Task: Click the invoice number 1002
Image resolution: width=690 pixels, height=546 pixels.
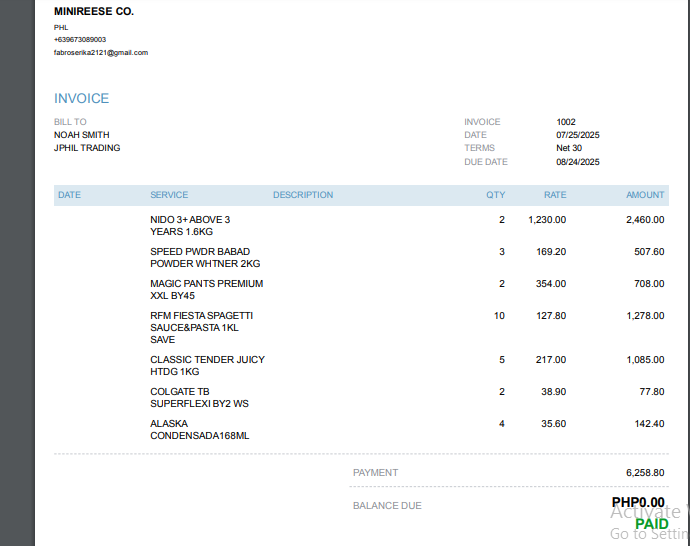Action: 566,122
